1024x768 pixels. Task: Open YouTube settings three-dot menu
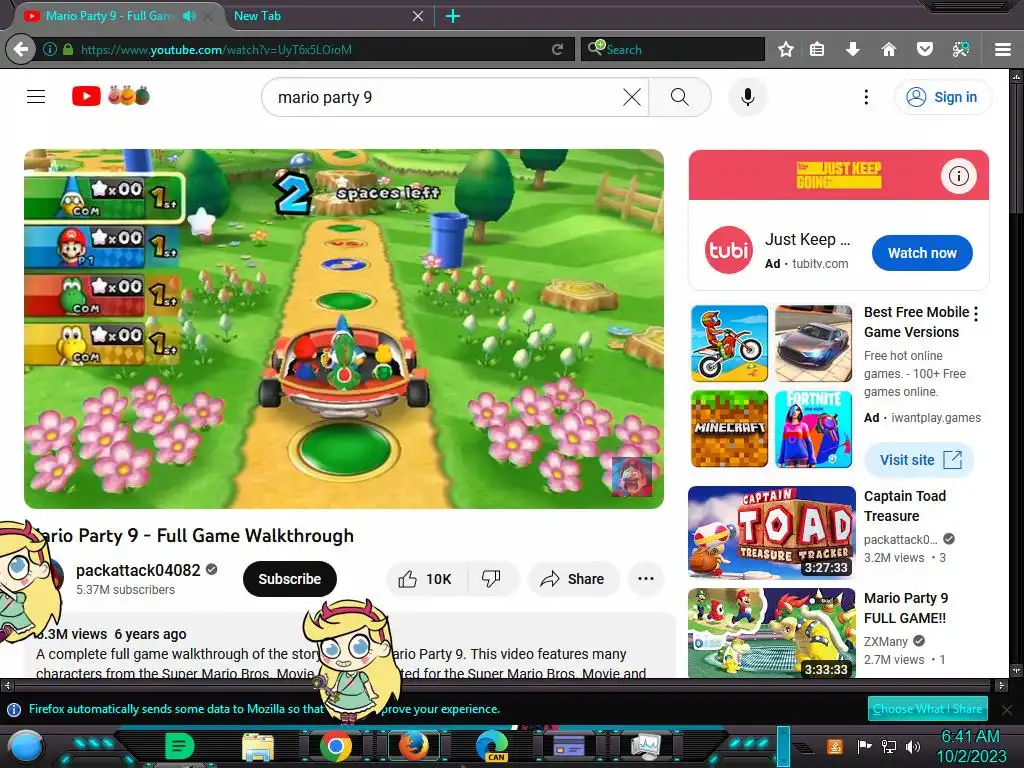[866, 97]
